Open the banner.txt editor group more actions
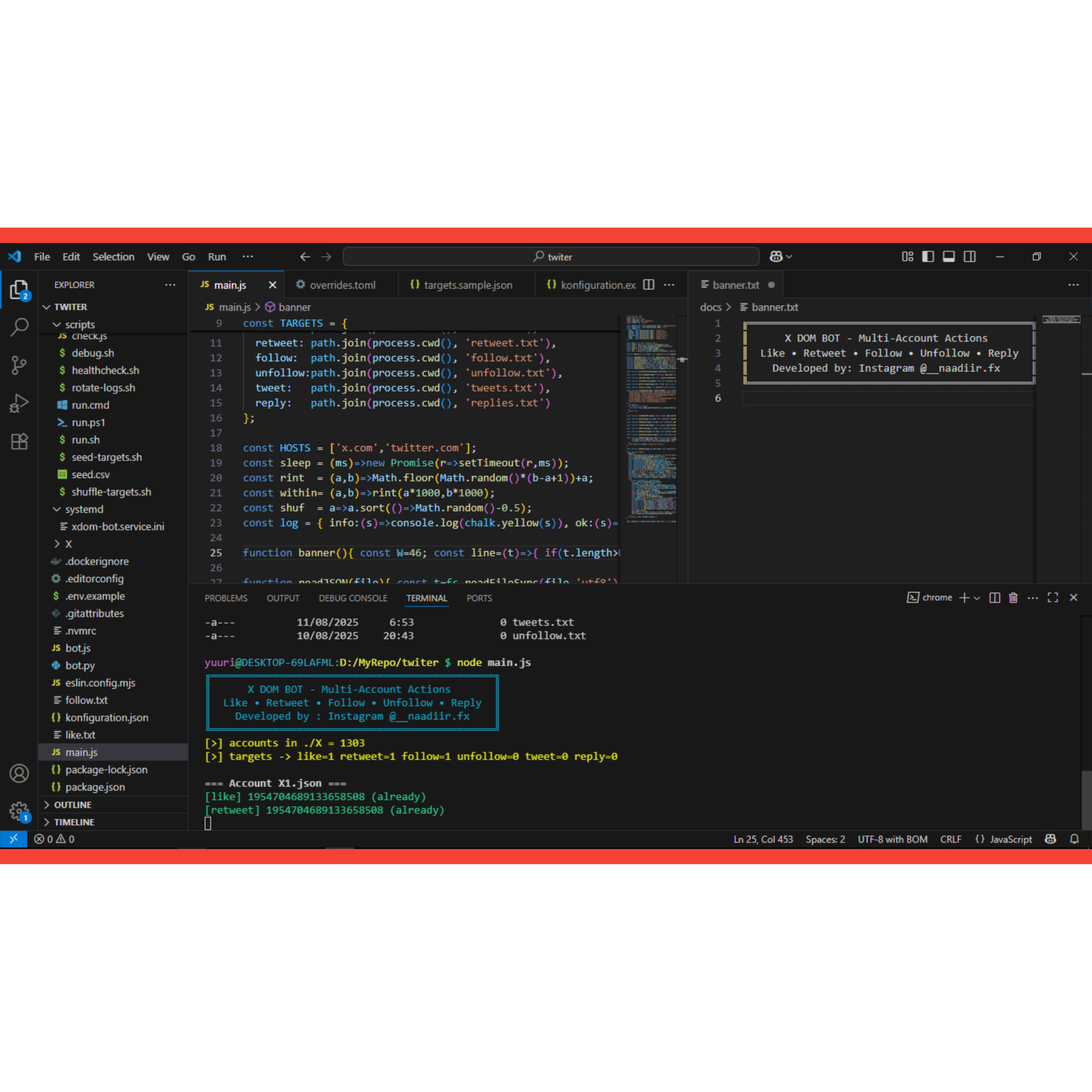 tap(1073, 285)
